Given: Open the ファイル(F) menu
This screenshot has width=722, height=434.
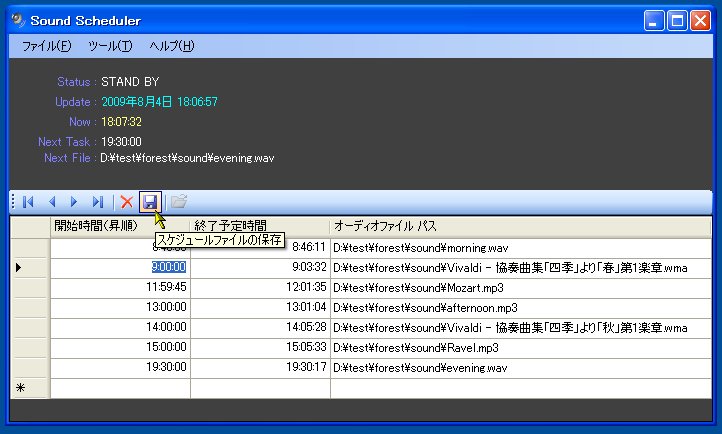Looking at the screenshot, I should [x=47, y=46].
